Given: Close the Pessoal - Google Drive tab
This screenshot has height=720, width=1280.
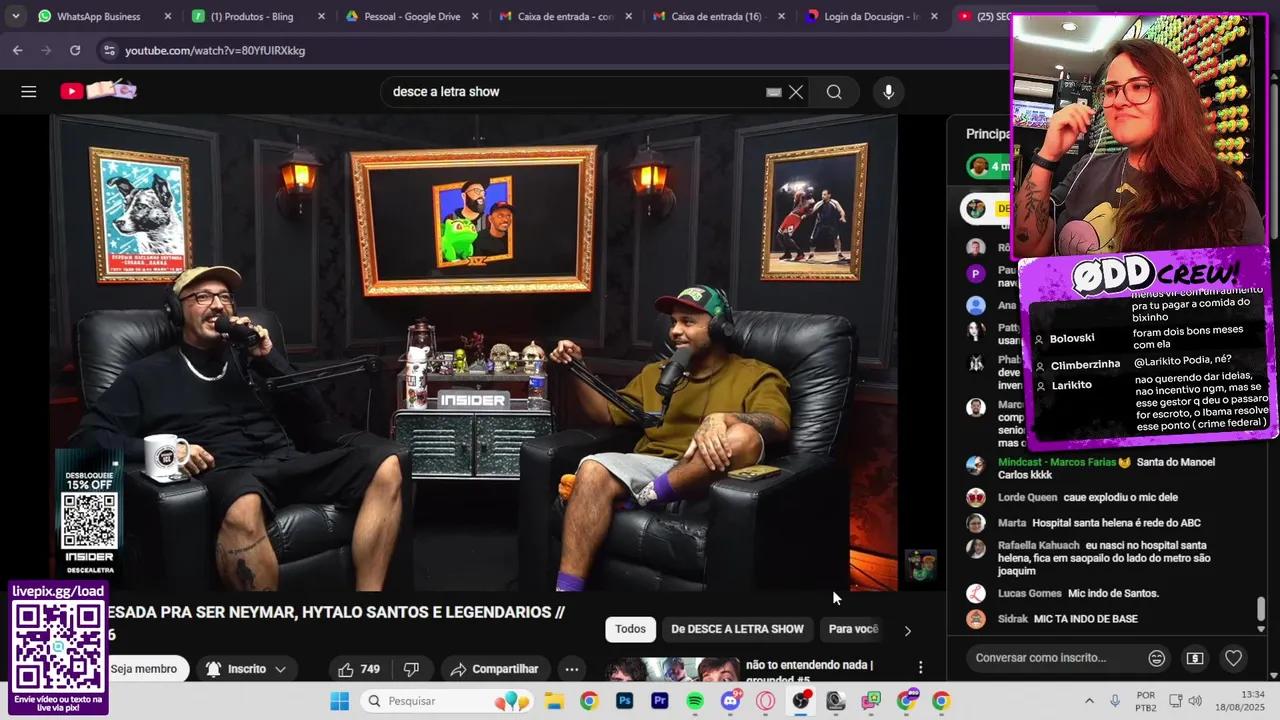Looking at the screenshot, I should [475, 16].
